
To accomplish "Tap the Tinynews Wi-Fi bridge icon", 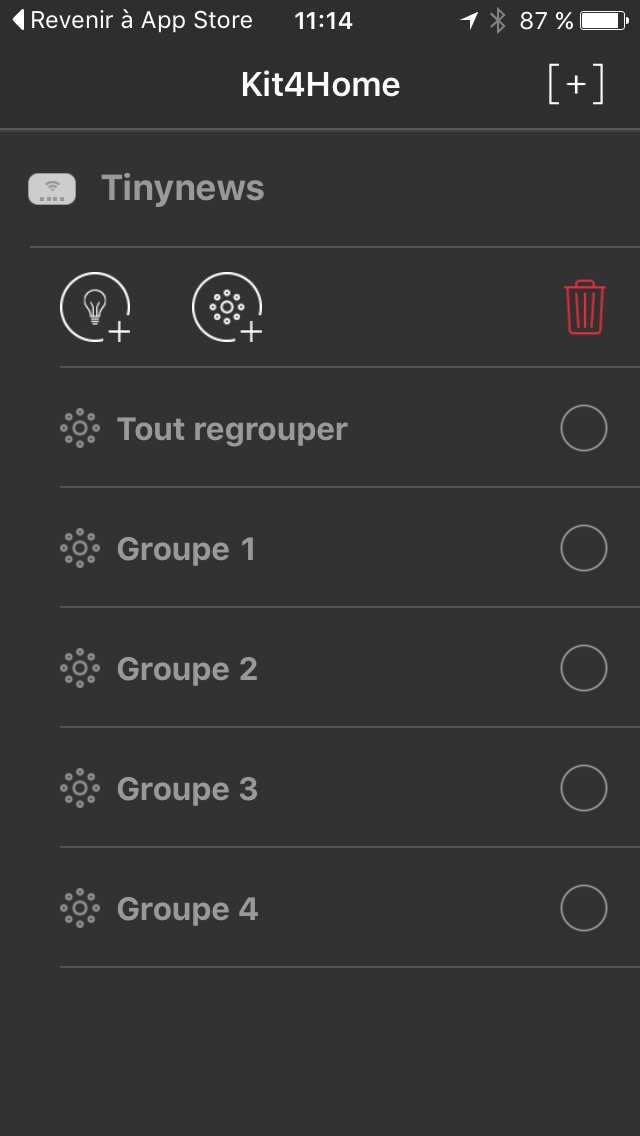I will click(52, 189).
